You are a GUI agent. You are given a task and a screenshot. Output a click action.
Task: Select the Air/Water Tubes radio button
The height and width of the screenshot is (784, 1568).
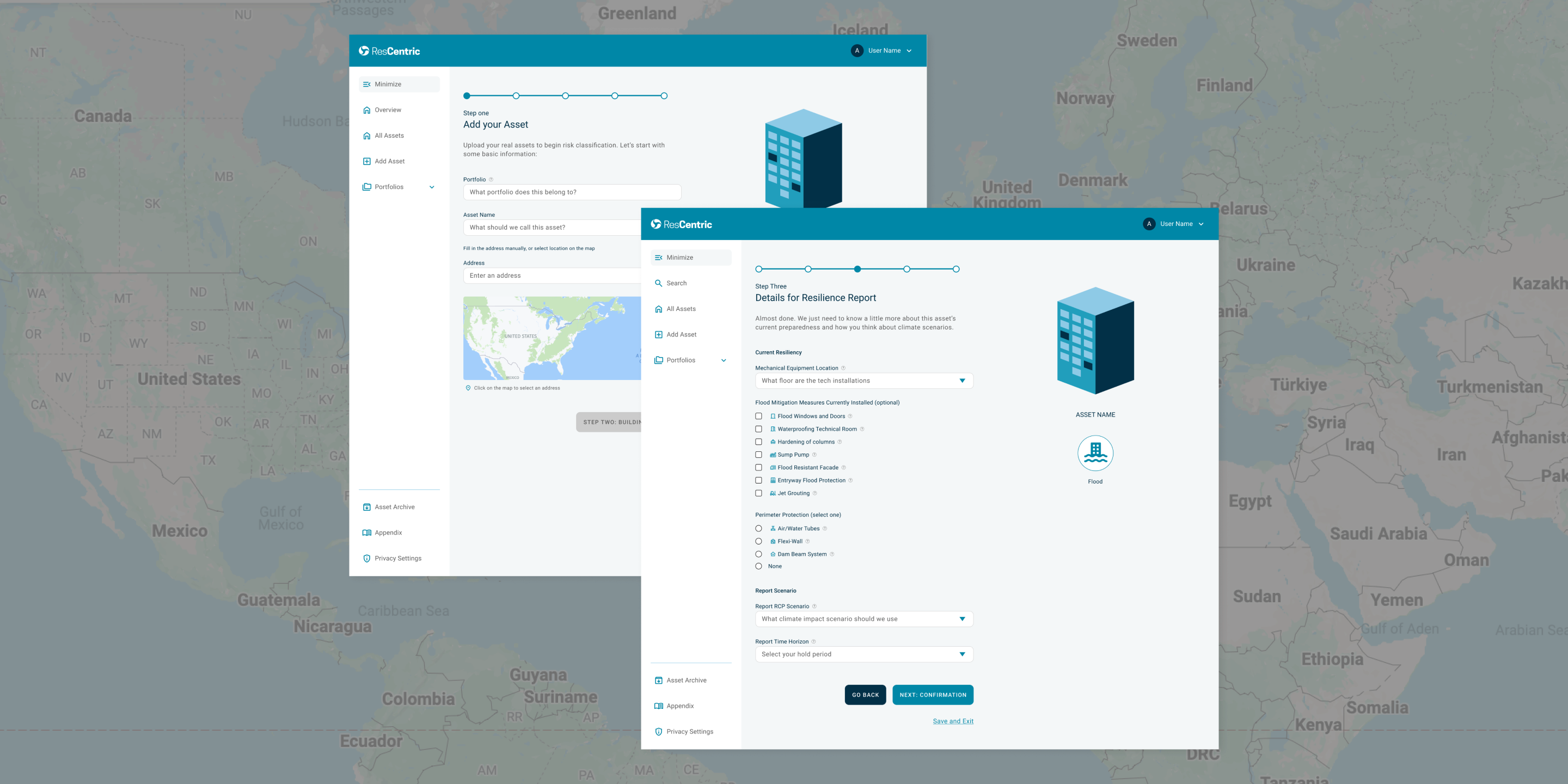point(758,528)
